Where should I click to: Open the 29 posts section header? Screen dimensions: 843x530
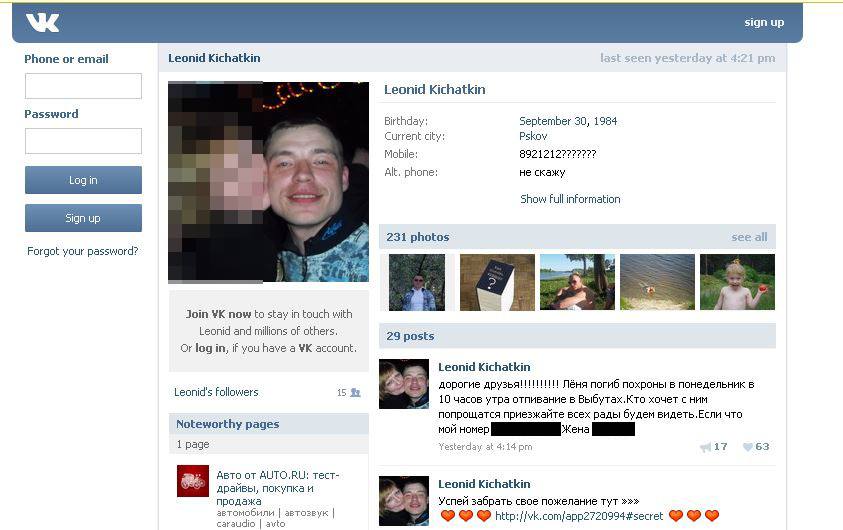[x=410, y=336]
